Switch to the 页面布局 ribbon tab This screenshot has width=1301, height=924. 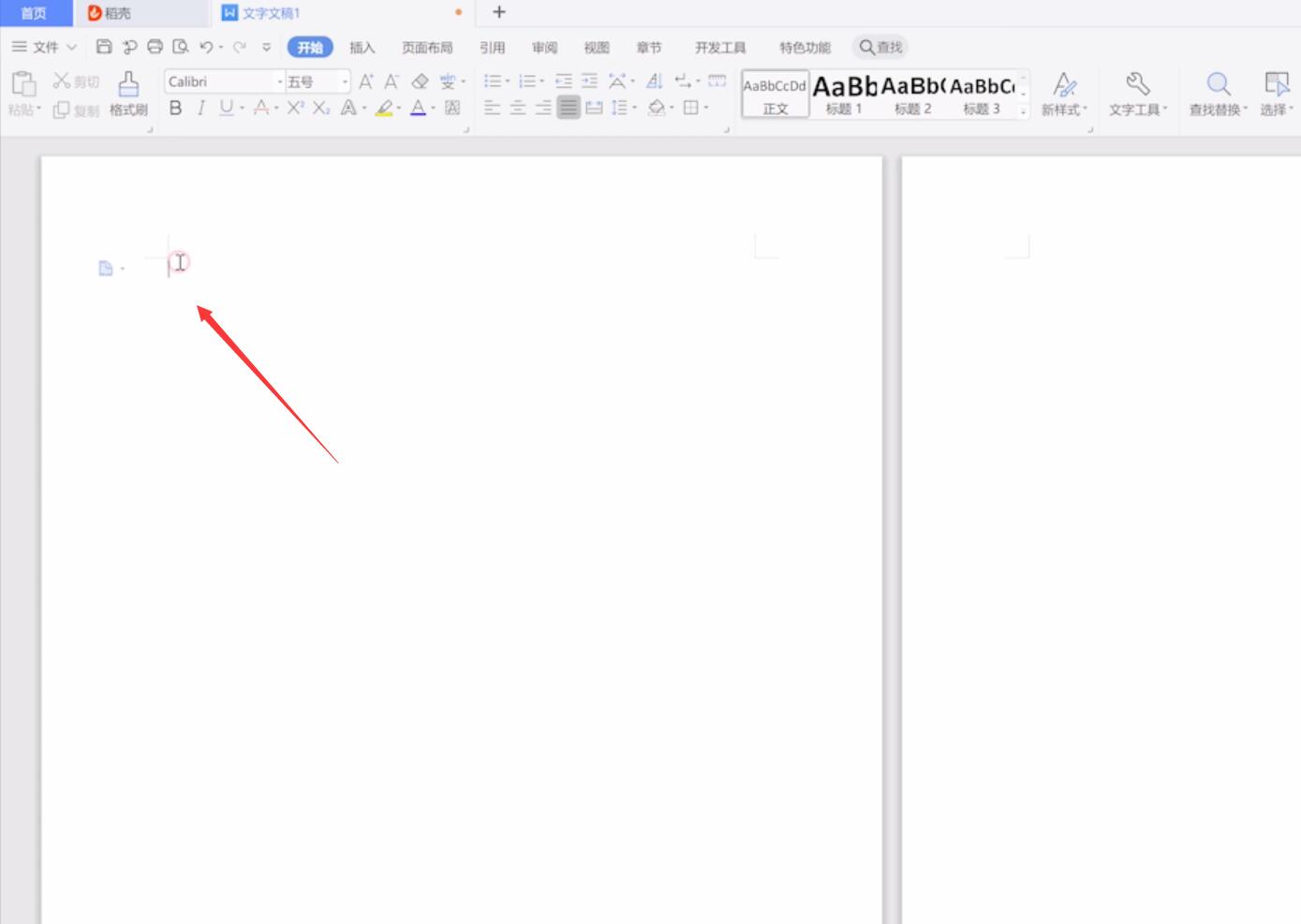[x=427, y=48]
